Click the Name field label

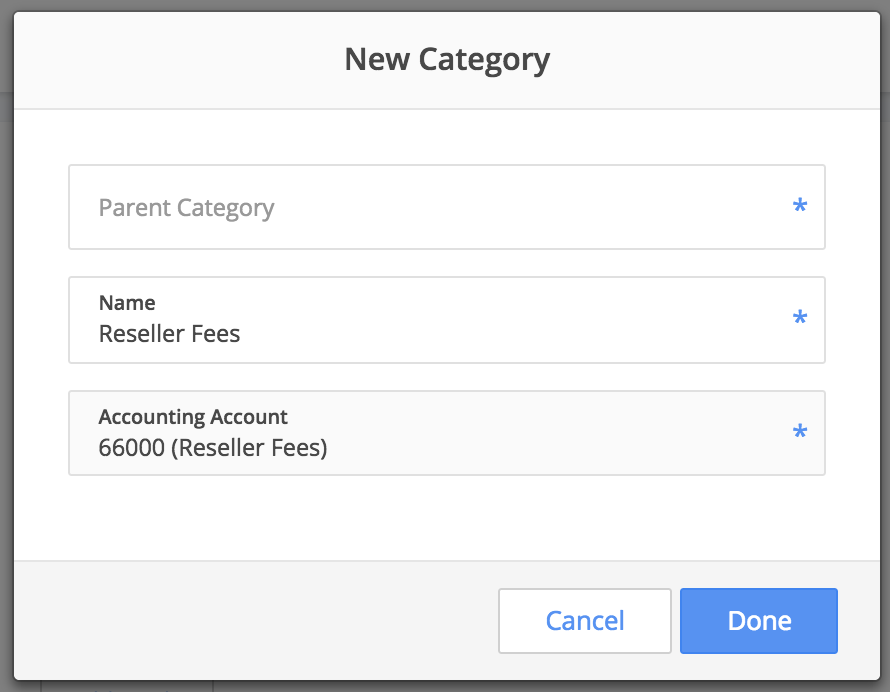point(127,303)
